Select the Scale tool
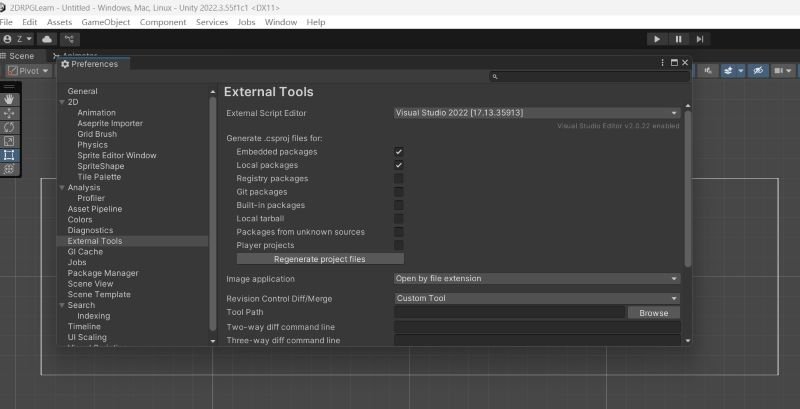800x409 pixels. pyautogui.click(x=9, y=141)
